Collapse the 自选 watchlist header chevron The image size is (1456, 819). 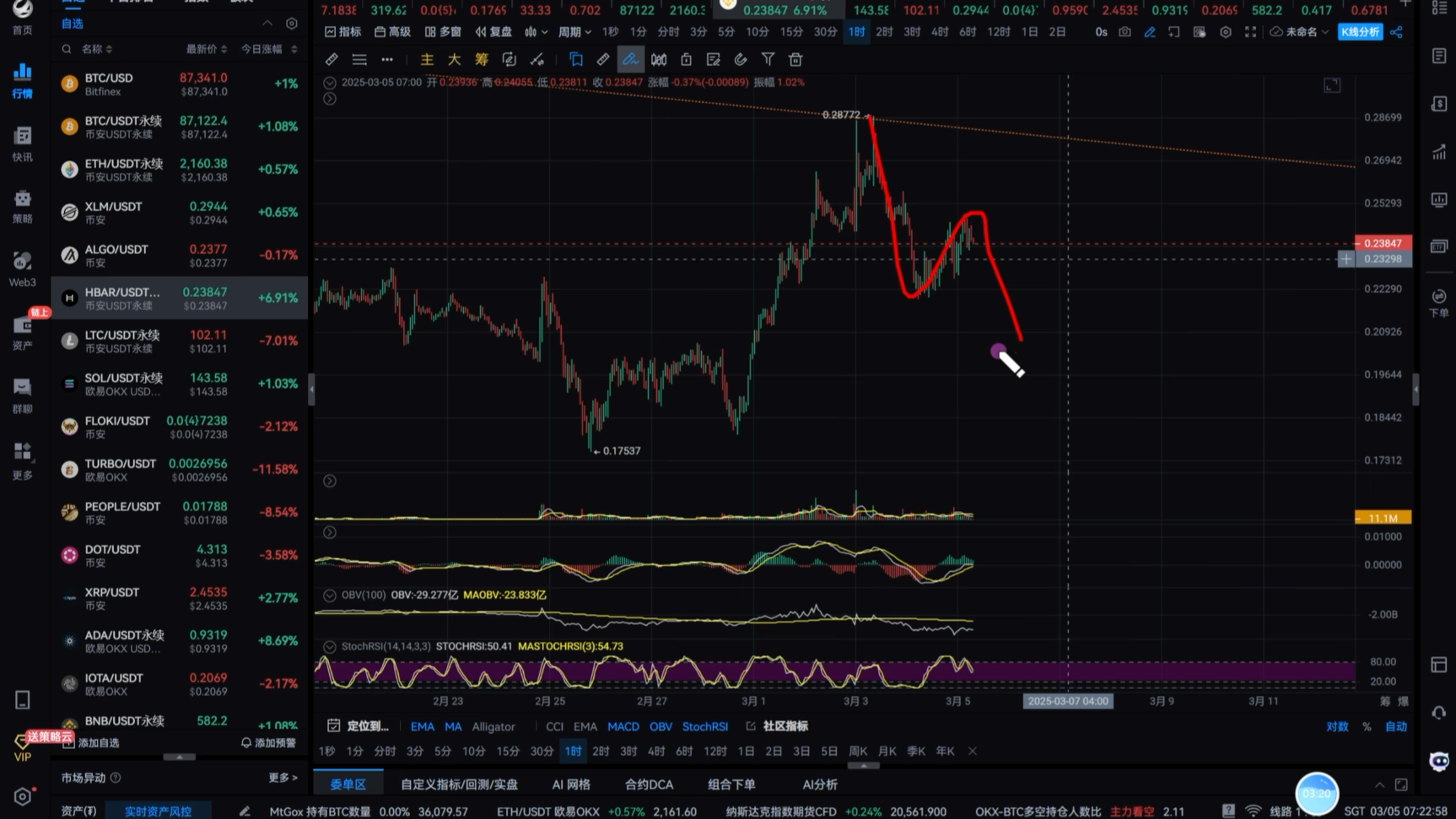[267, 24]
